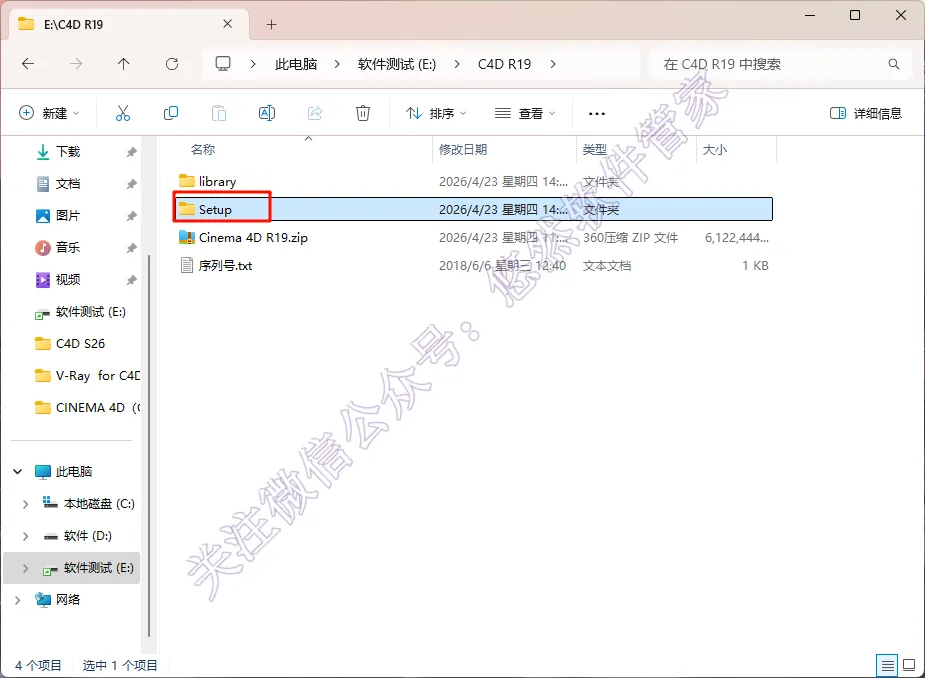Open the V-Ray for C4D sidebar folder
Screen dimensions: 925x678
87,375
